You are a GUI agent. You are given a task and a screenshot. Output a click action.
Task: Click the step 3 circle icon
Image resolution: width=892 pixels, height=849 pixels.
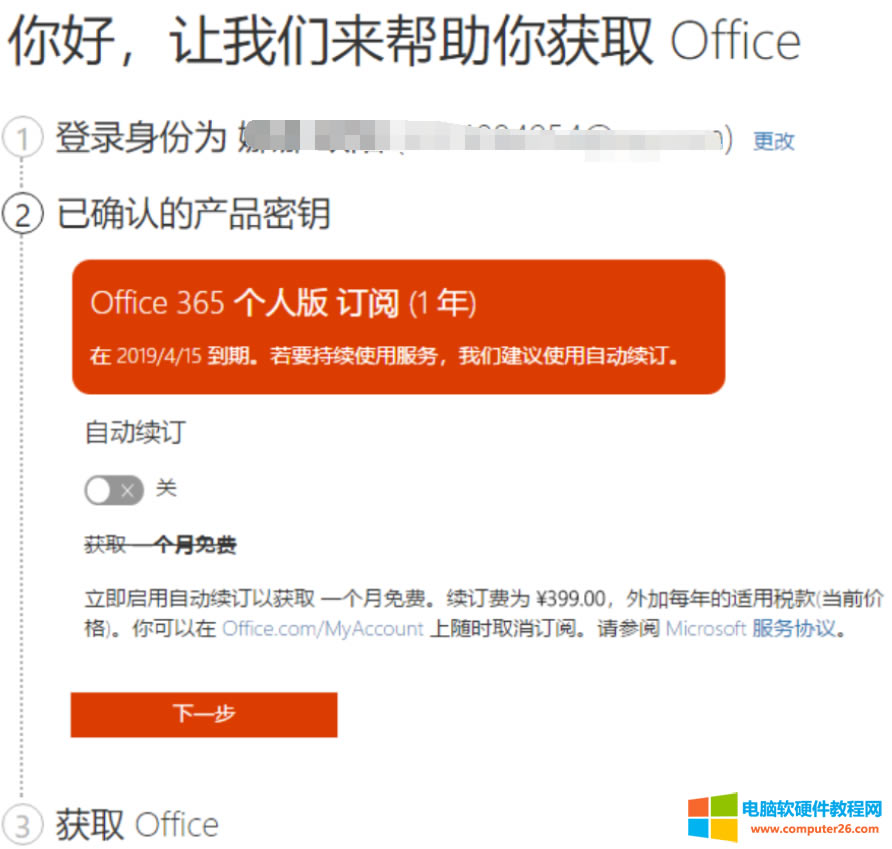coord(22,825)
